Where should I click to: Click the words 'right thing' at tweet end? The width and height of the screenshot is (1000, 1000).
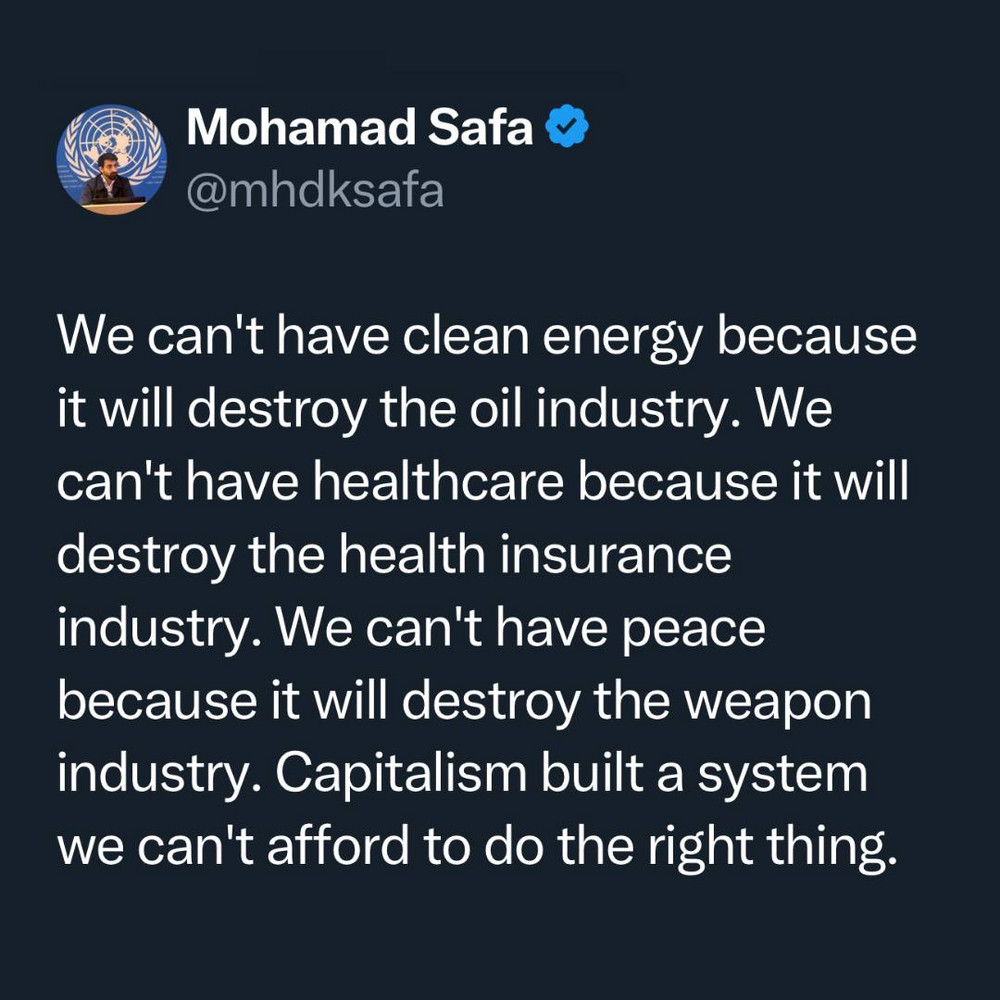pos(770,848)
